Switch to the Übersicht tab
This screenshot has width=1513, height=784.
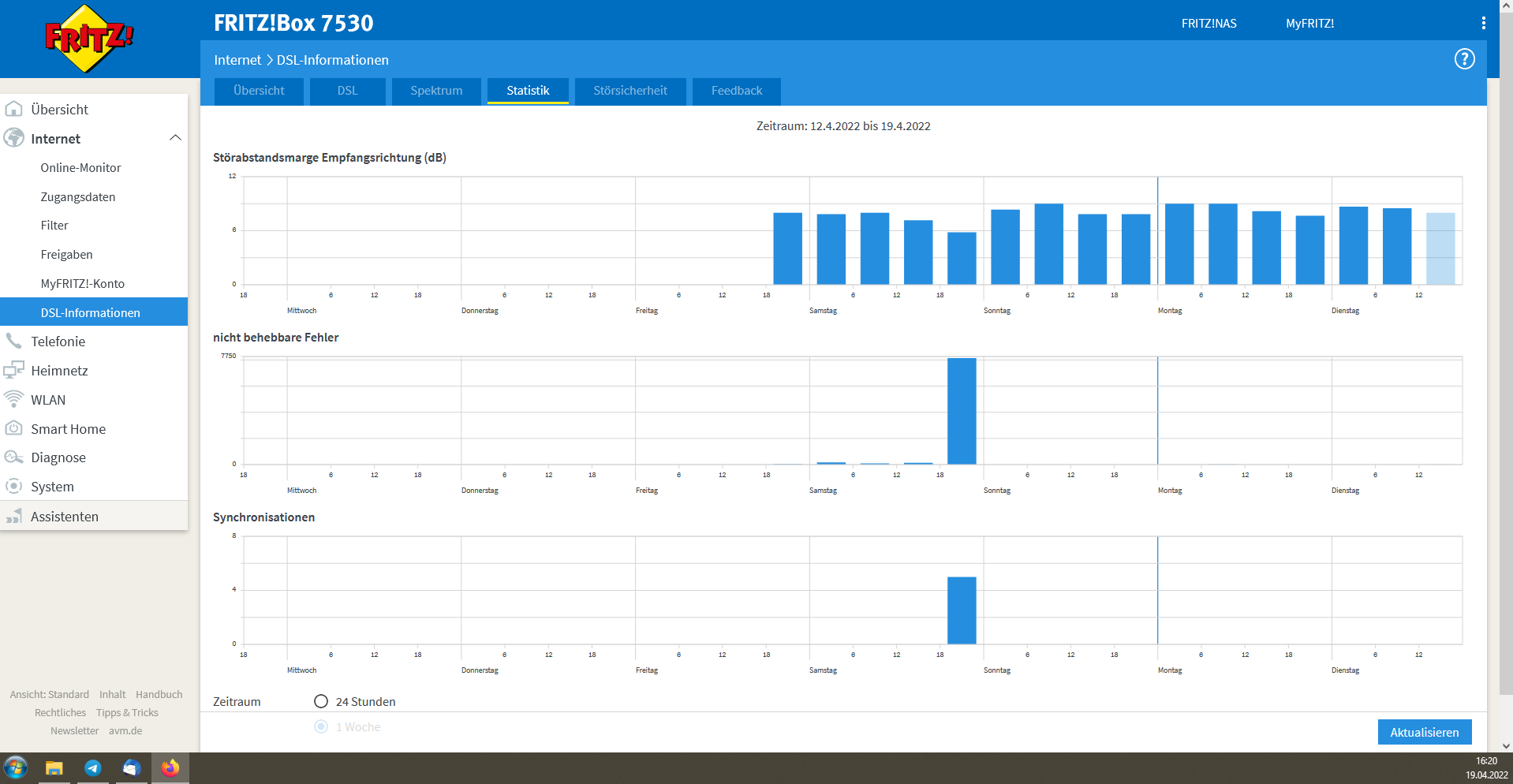tap(259, 91)
